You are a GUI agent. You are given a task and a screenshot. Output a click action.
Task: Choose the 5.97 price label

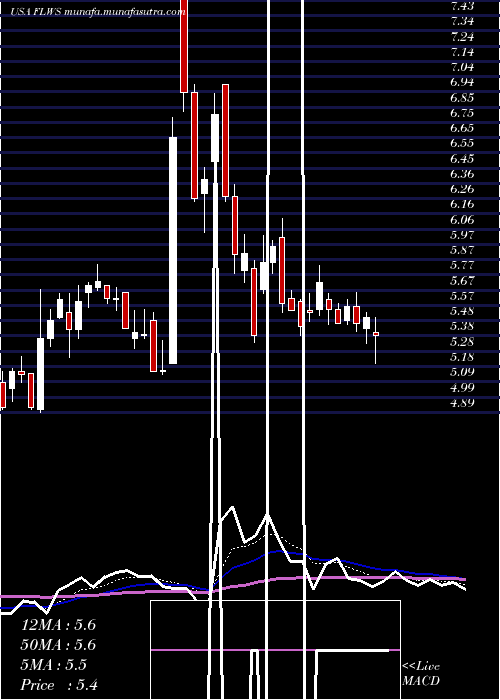pos(462,235)
